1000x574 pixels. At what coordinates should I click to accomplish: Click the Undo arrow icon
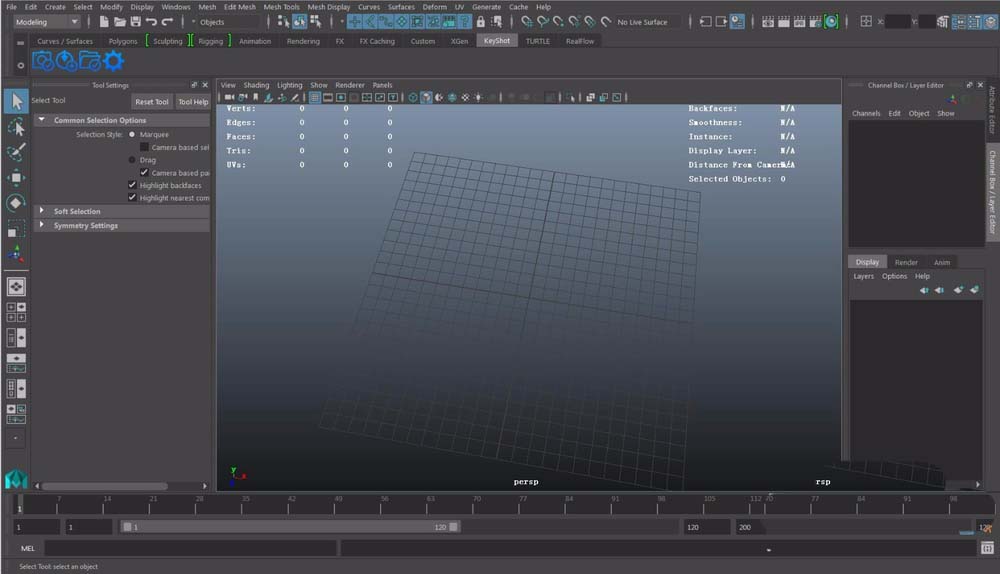coord(151,21)
